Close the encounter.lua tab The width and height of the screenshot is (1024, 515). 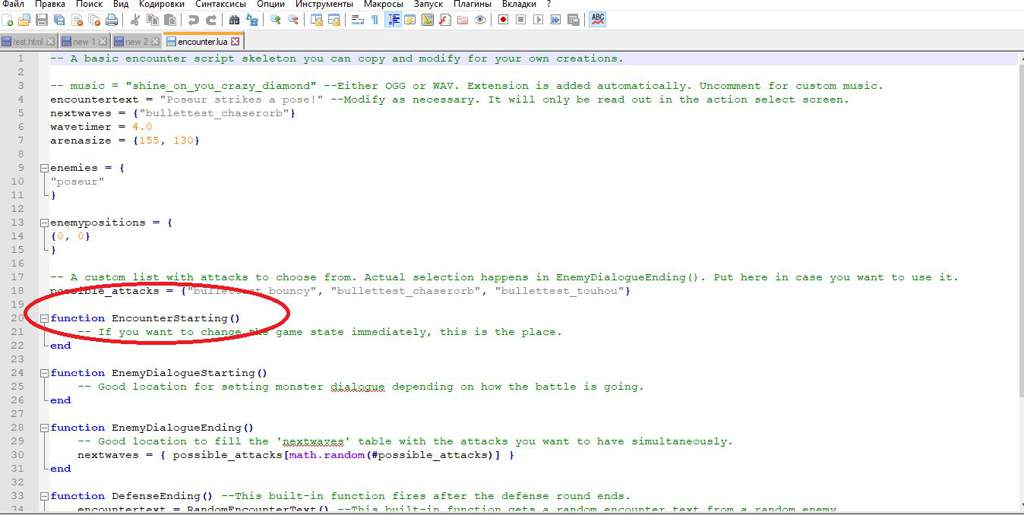pos(235,42)
